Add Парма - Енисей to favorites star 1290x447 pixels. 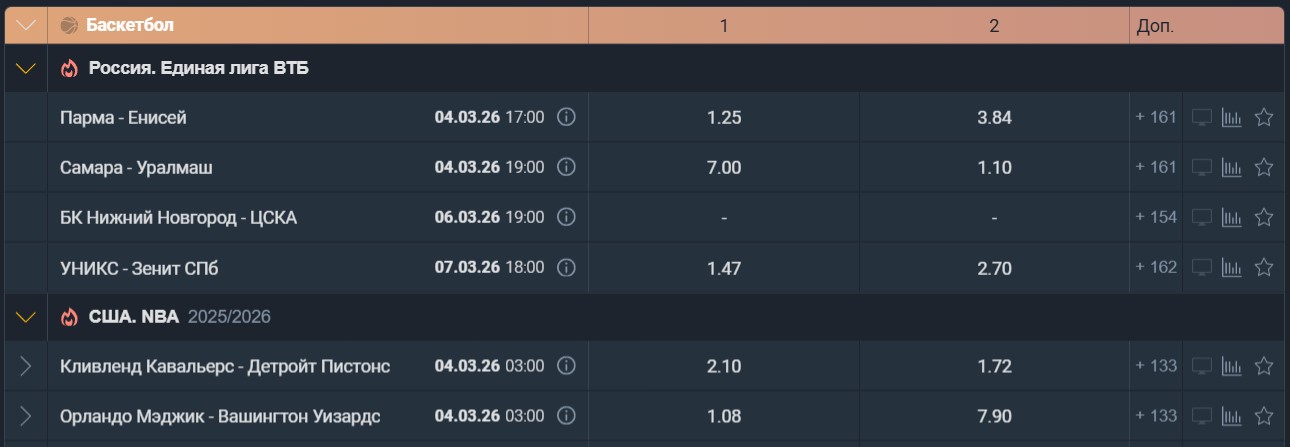1264,117
